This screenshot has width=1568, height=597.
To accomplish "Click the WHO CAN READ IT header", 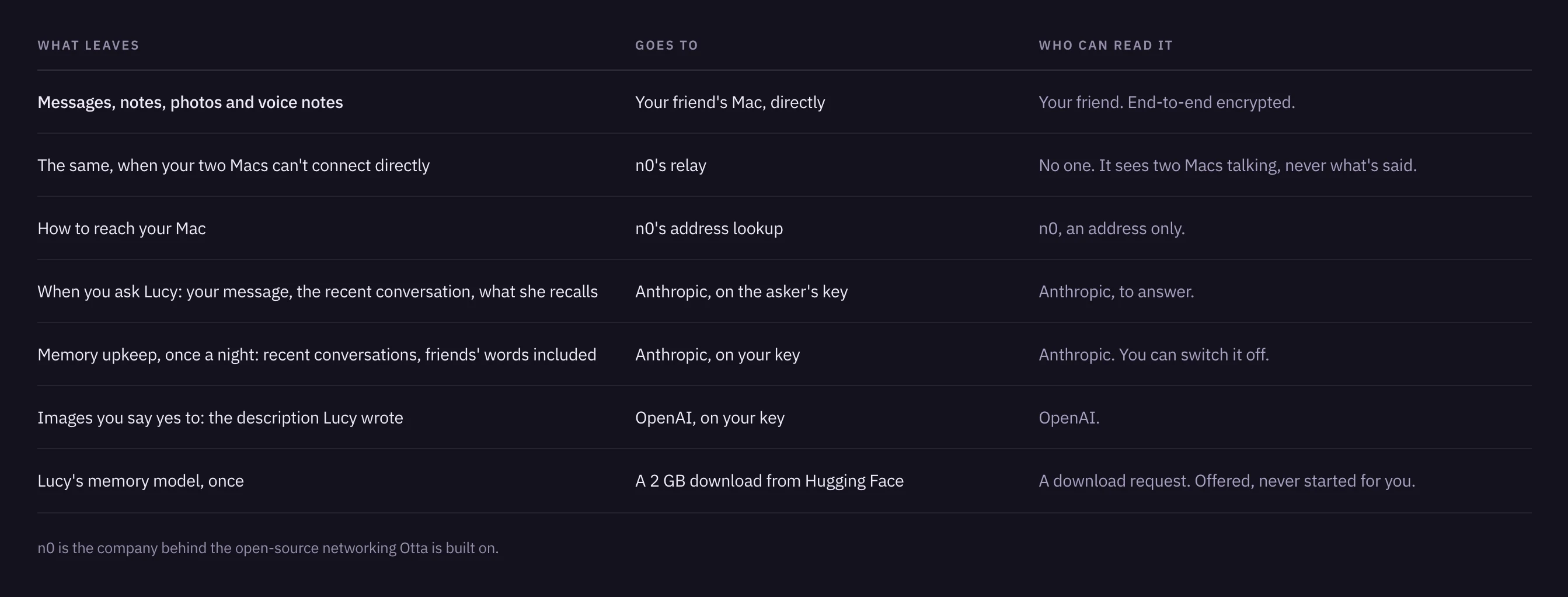I will click(x=1106, y=45).
